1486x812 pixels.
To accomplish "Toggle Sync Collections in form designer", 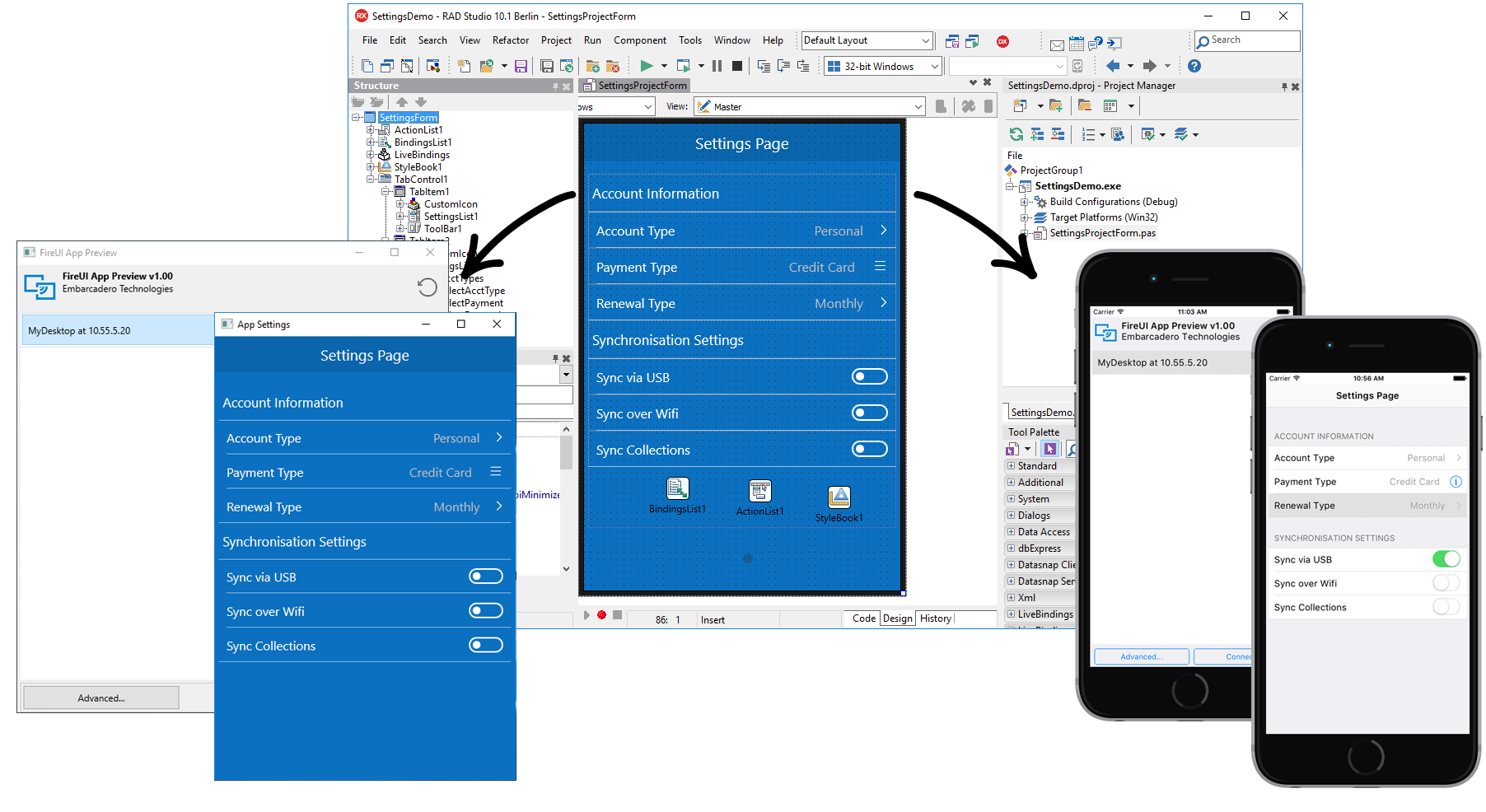I will click(x=870, y=449).
